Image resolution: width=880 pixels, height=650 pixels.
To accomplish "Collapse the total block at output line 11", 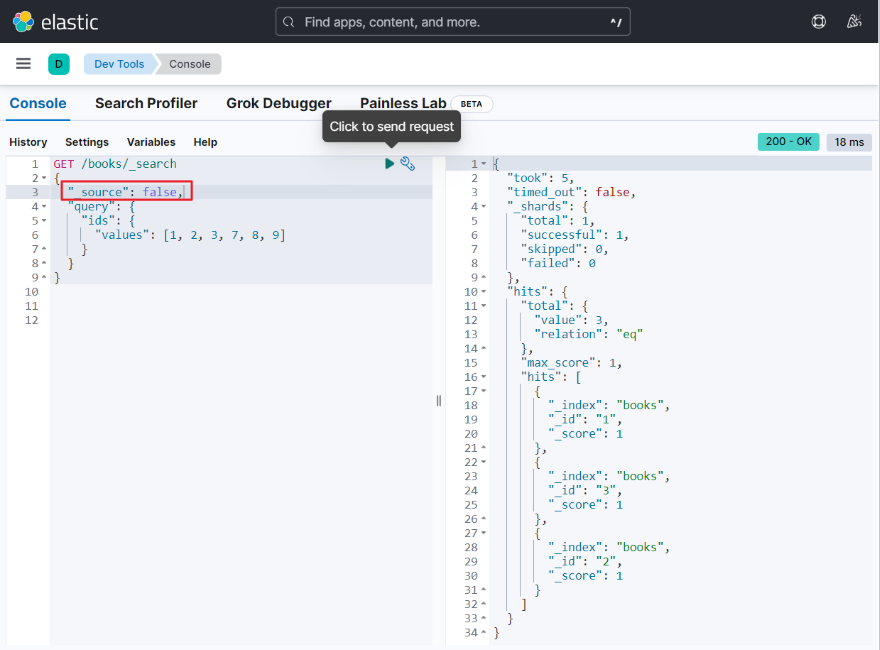I will click(x=484, y=306).
